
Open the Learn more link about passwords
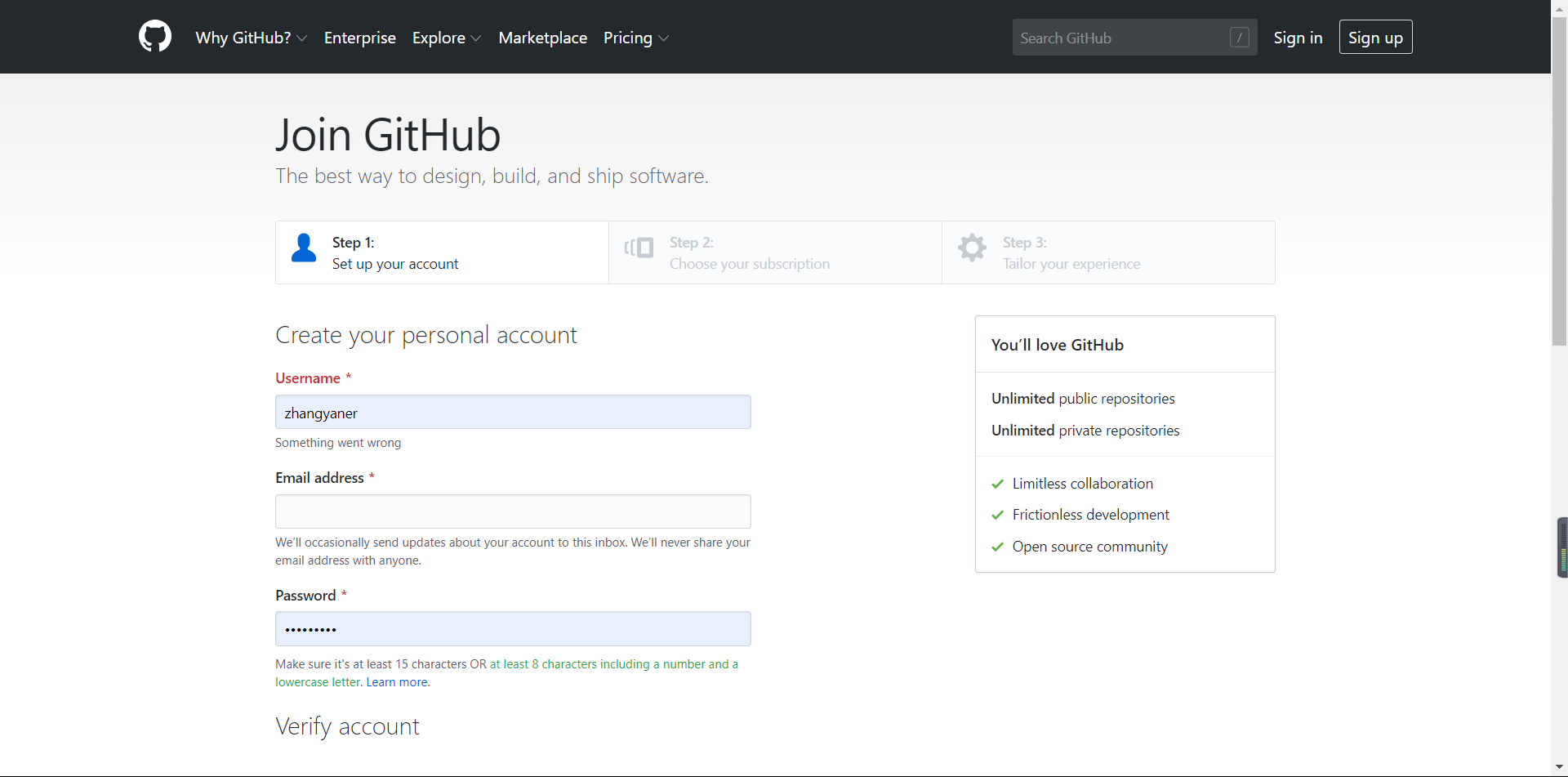(396, 681)
